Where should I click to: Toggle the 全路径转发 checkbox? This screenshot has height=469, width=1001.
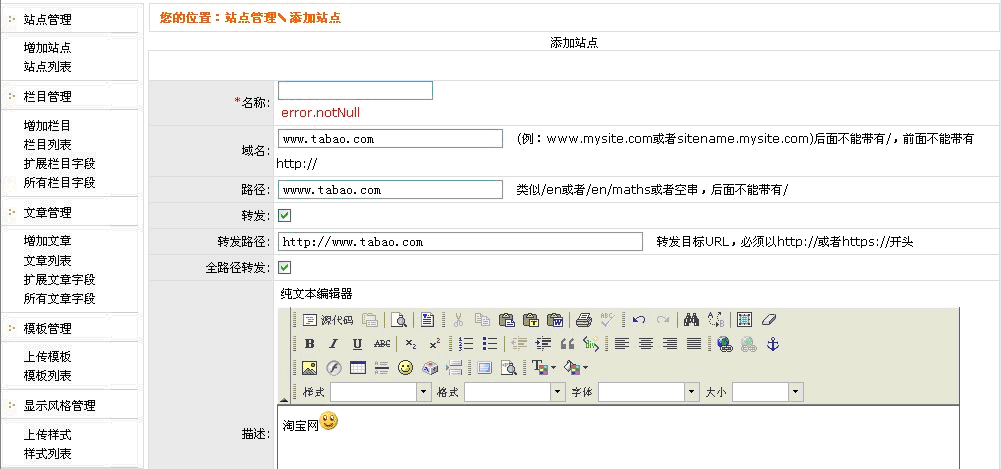[284, 267]
